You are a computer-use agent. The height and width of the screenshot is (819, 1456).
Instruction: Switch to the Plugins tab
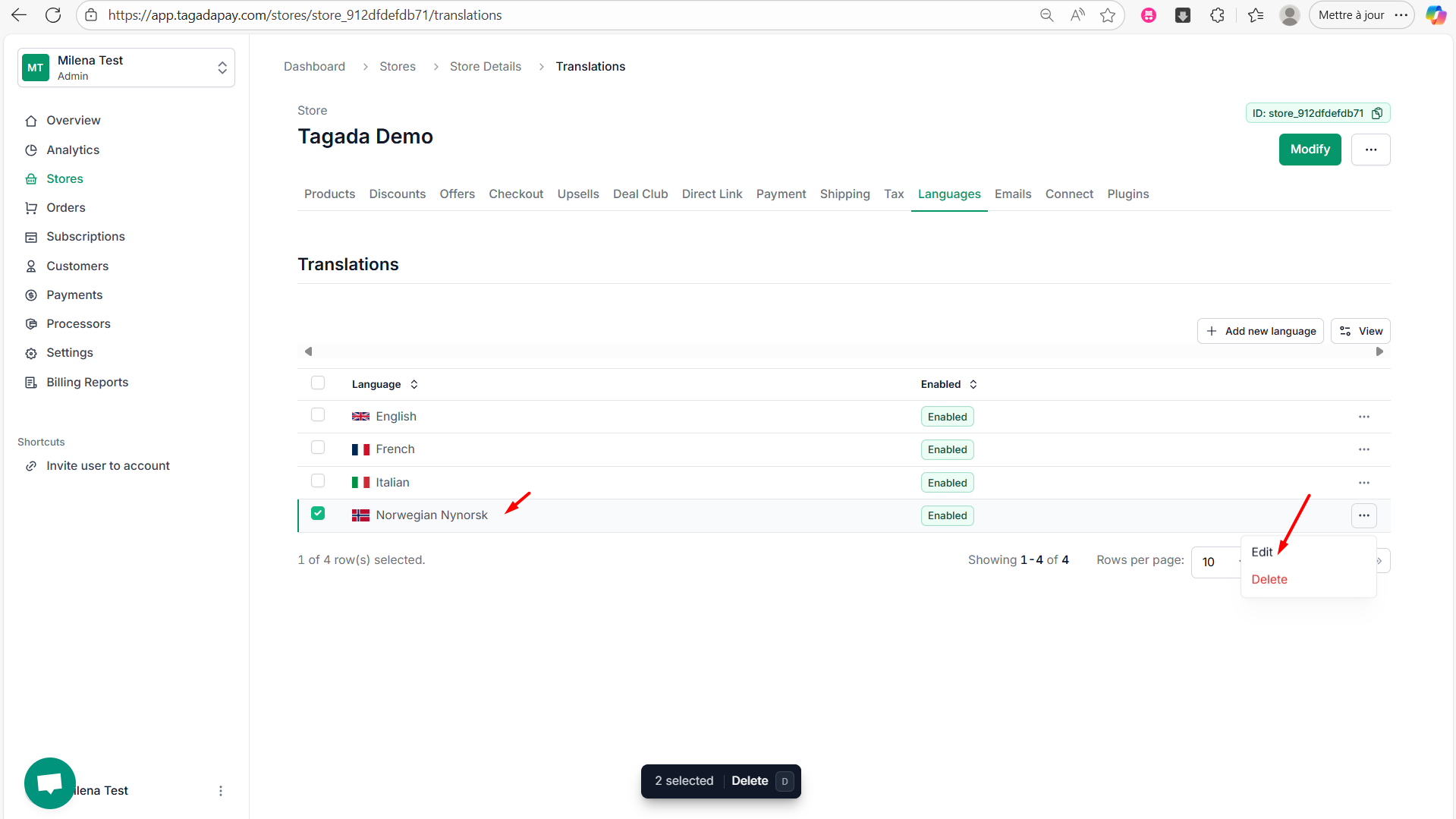1128,194
